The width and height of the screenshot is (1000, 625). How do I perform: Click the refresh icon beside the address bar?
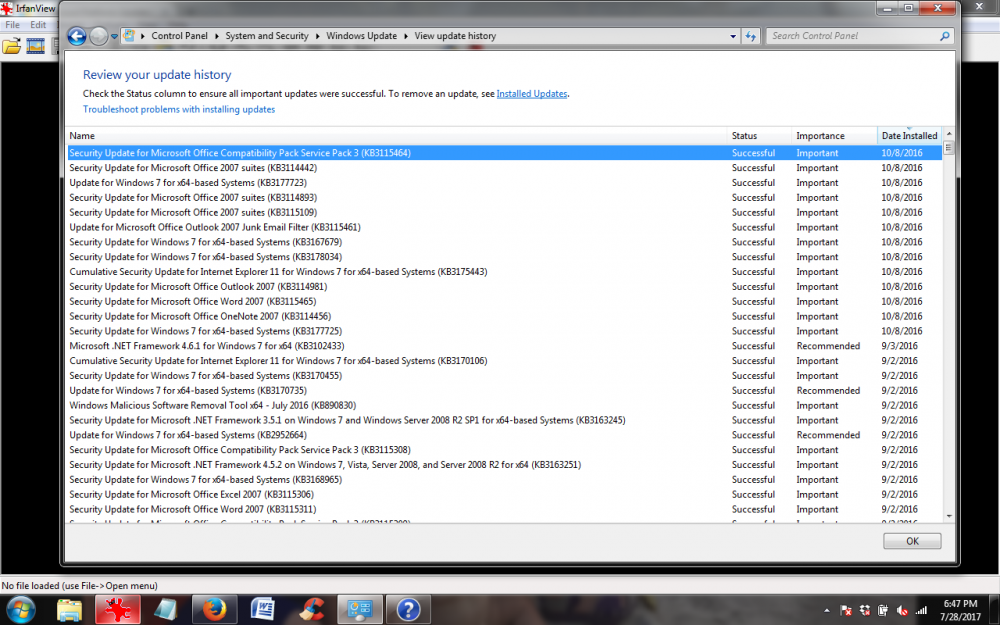coord(750,36)
